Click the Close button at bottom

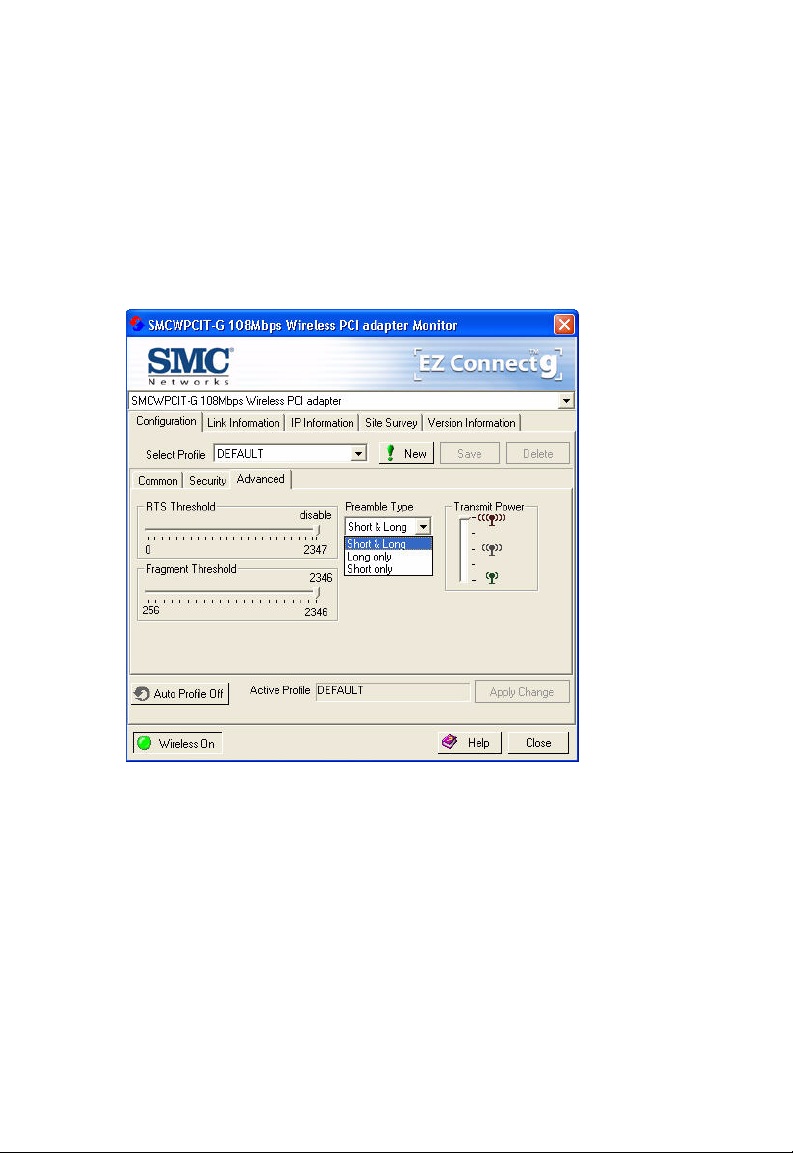coord(538,743)
